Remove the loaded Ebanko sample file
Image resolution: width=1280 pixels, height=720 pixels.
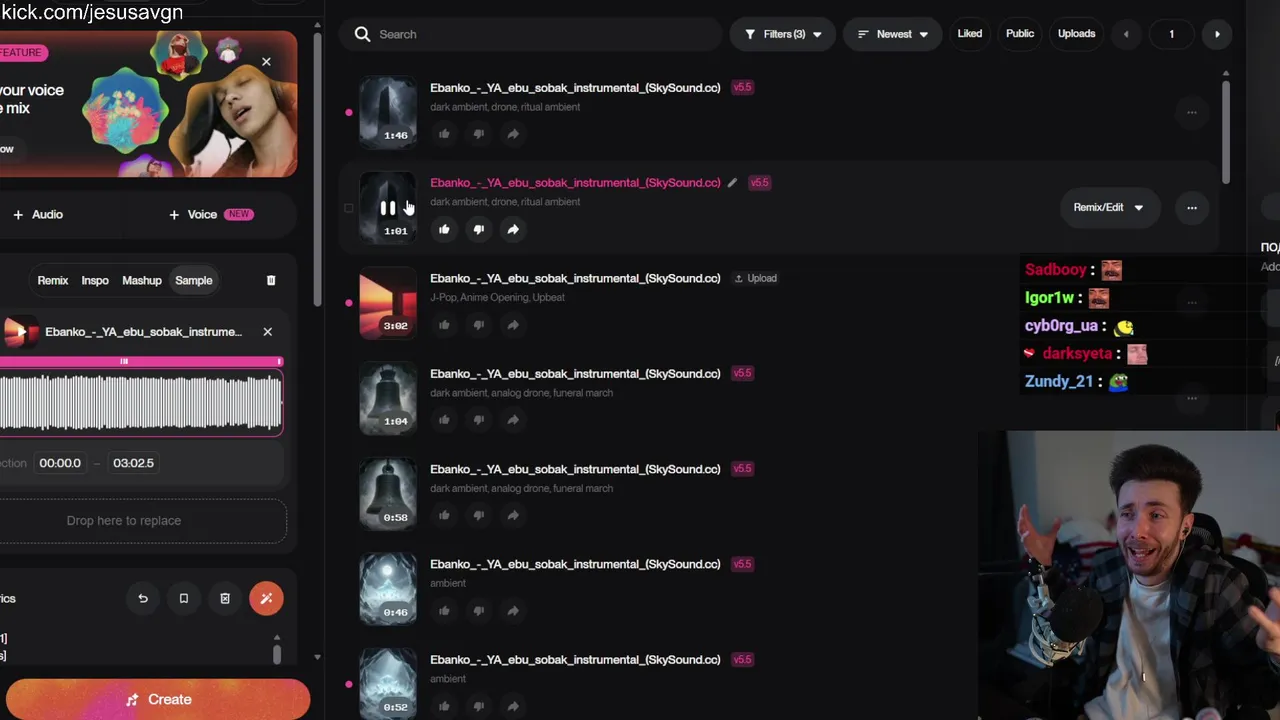coord(267,332)
